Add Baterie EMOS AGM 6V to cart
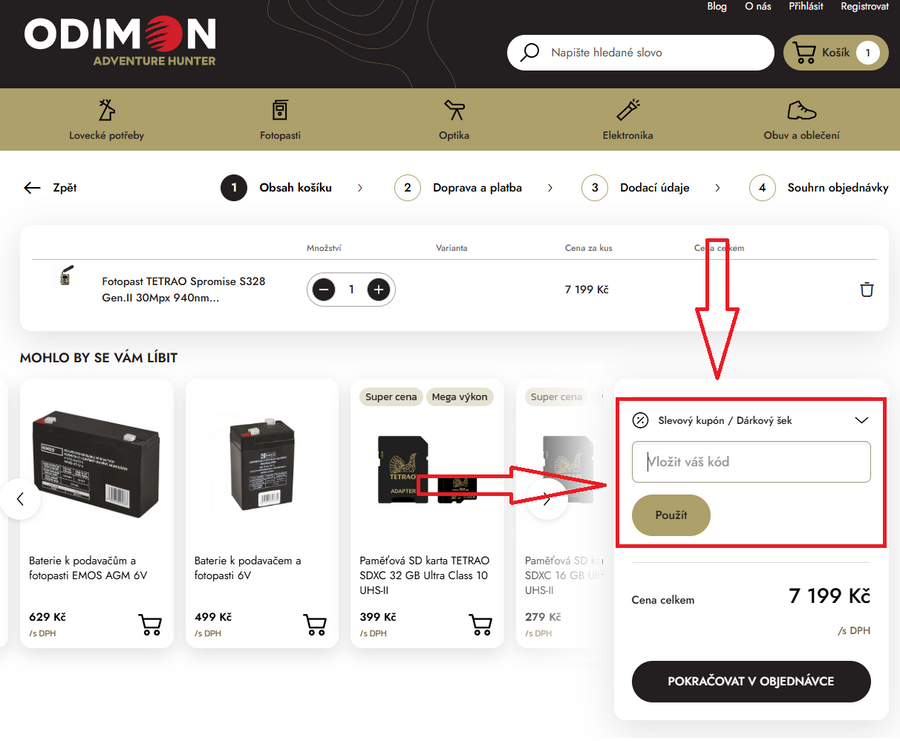Viewport: 900px width, 741px height. [150, 625]
